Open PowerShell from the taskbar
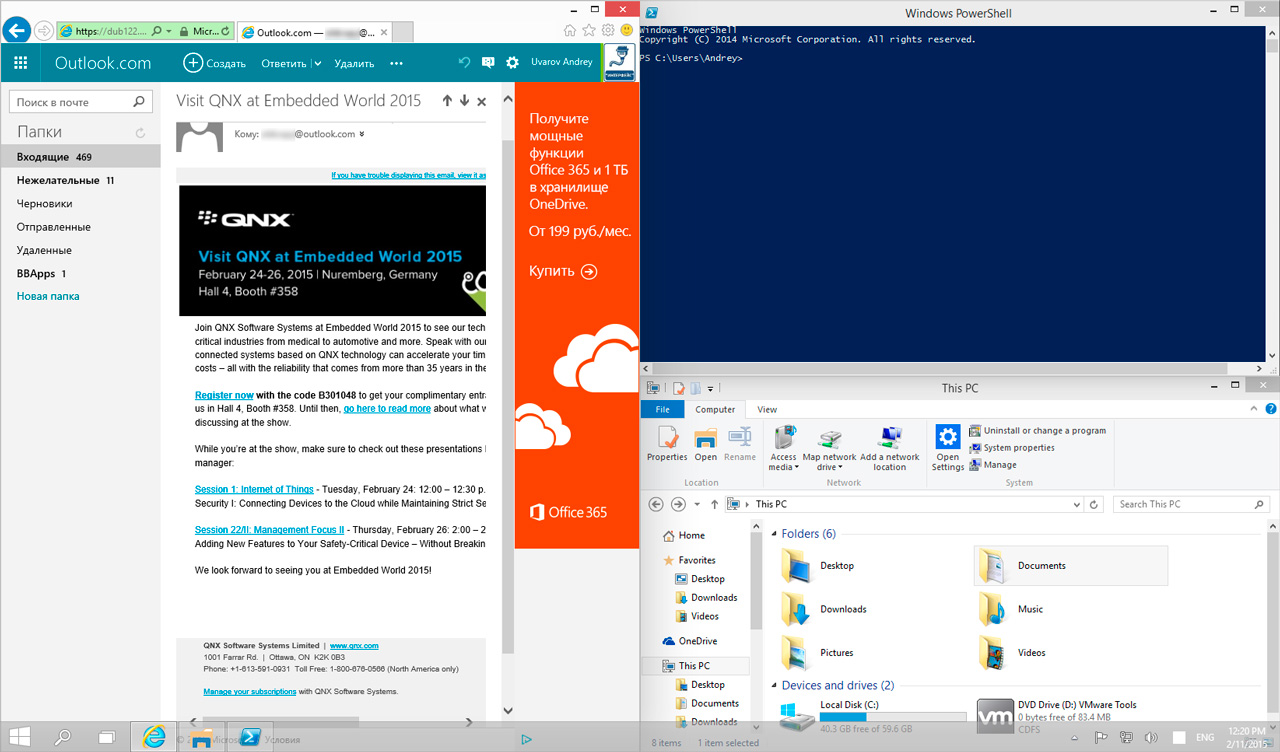1280x752 pixels. 248,737
